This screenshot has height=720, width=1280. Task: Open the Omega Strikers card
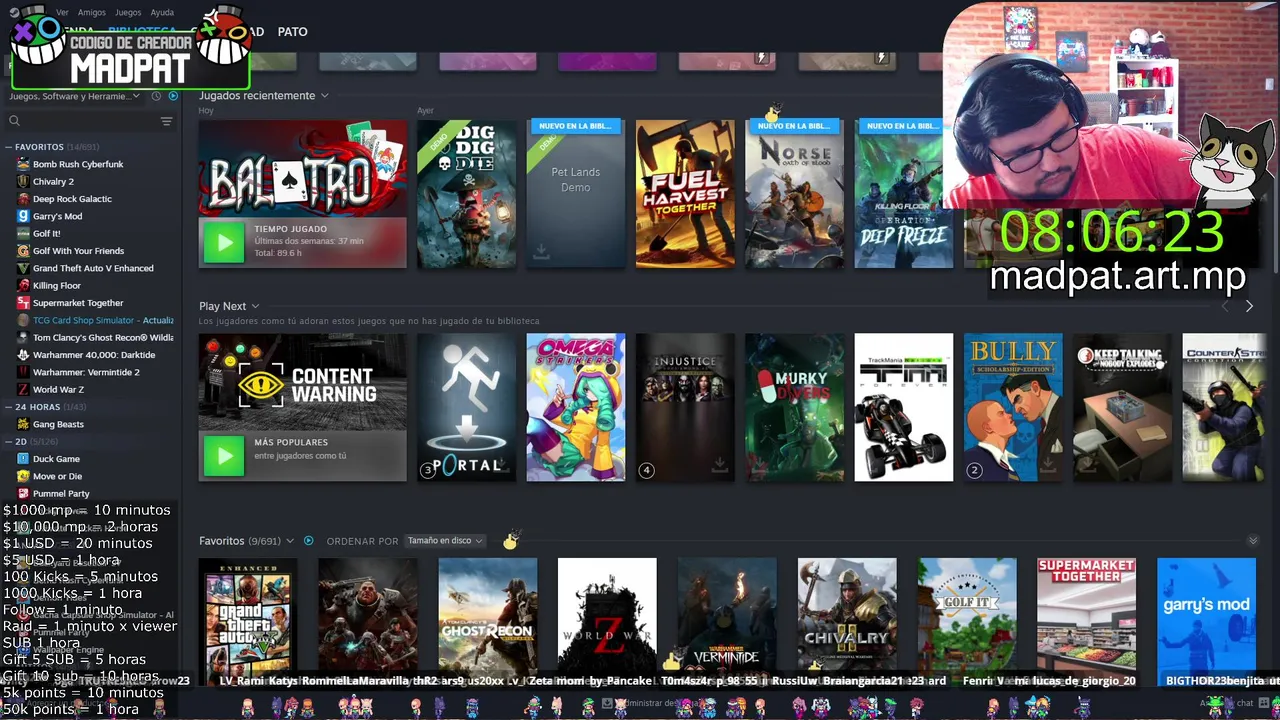pyautogui.click(x=576, y=407)
